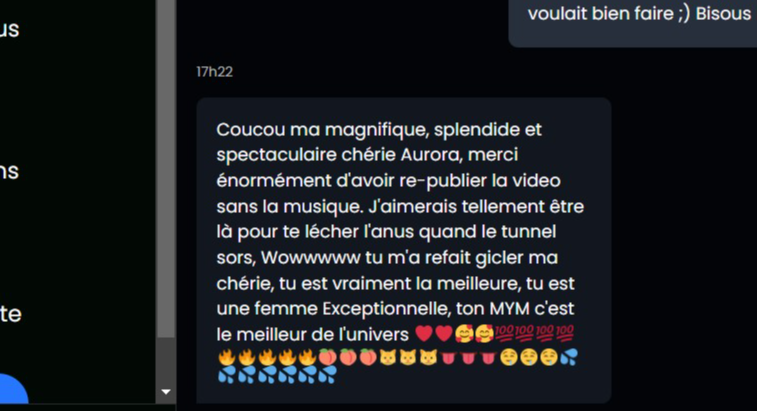The height and width of the screenshot is (411, 757).
Task: Click the blue round button at bottom left
Action: 12,390
